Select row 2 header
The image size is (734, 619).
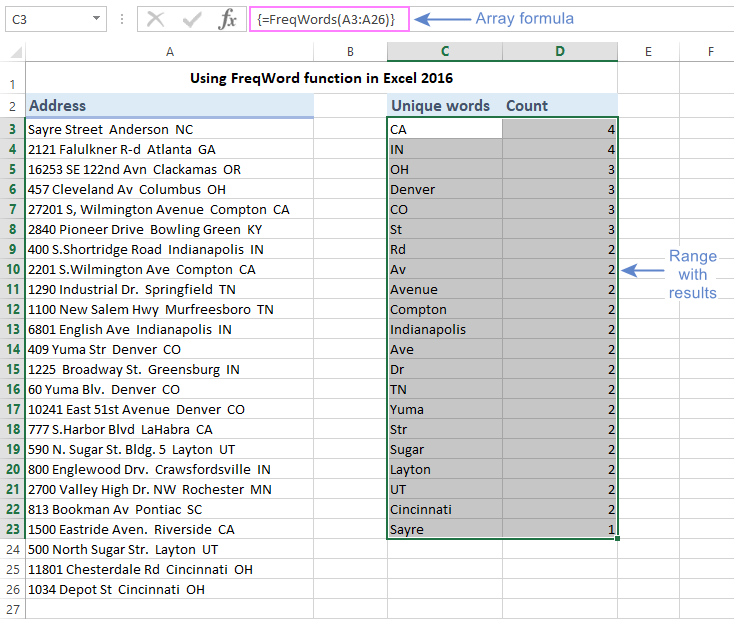[x=13, y=106]
